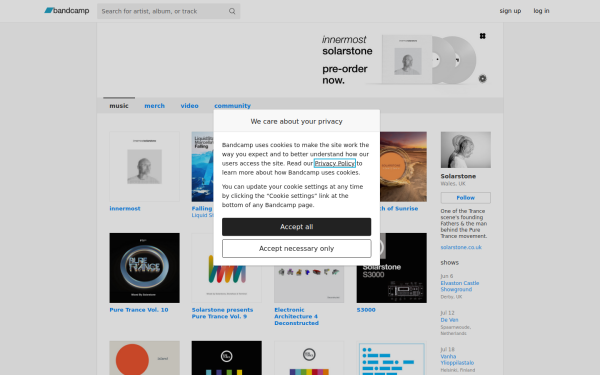Click the colorful squiggle Pure Trance Vol. 9 cover

point(227,284)
